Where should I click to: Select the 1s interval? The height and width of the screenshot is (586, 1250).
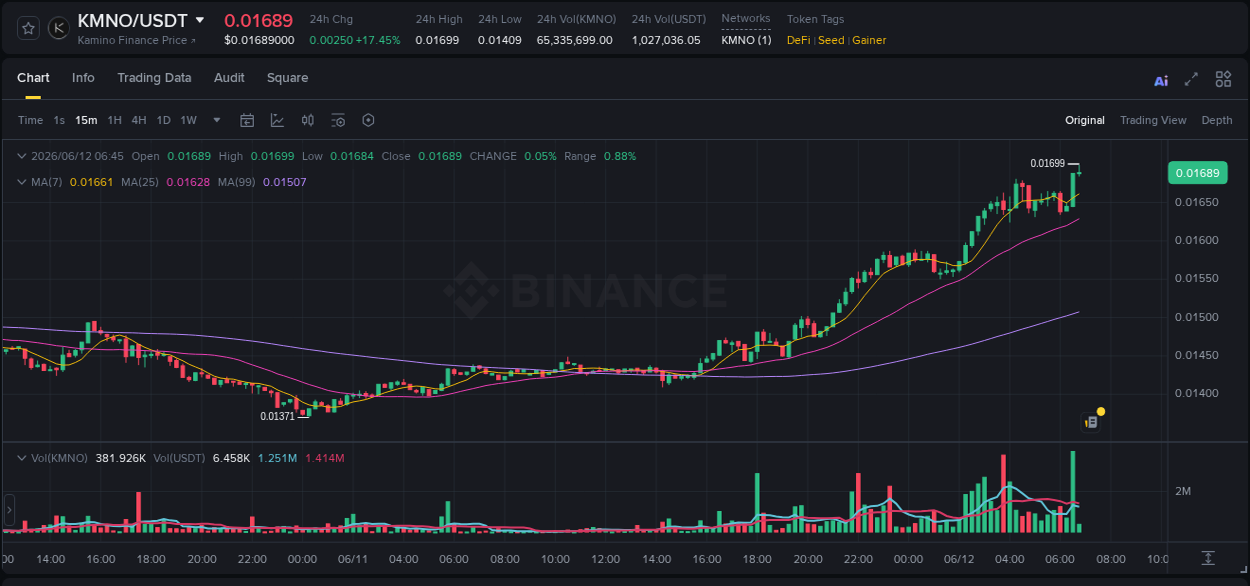[x=59, y=120]
